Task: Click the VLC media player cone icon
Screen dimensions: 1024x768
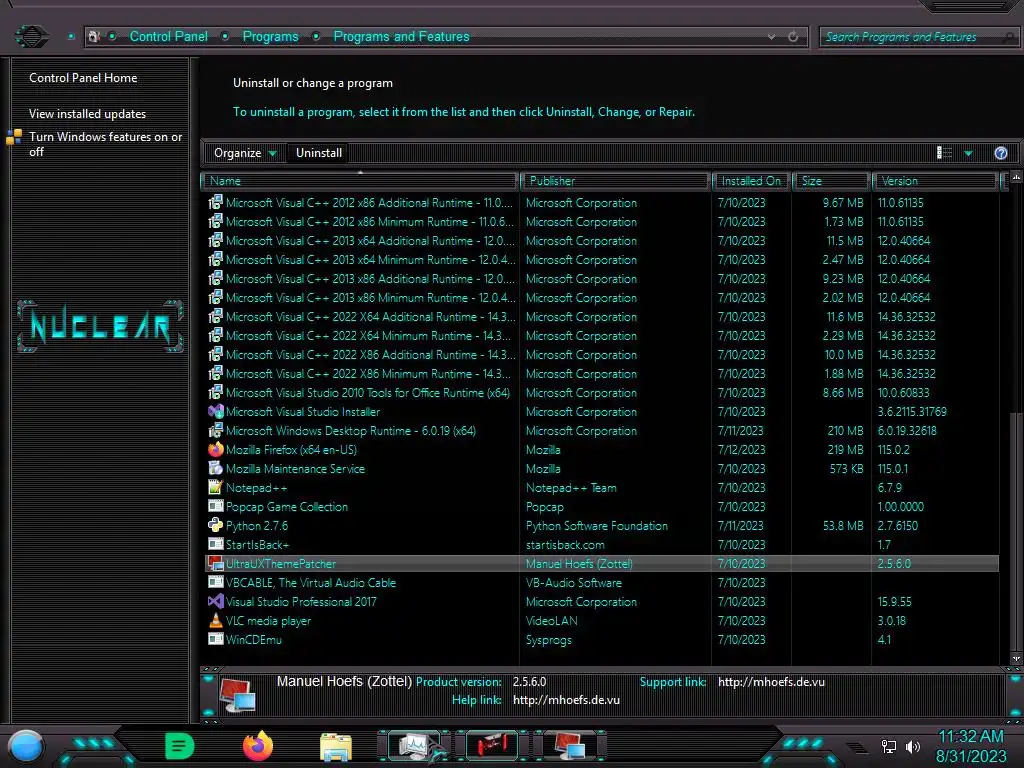Action: tap(216, 620)
